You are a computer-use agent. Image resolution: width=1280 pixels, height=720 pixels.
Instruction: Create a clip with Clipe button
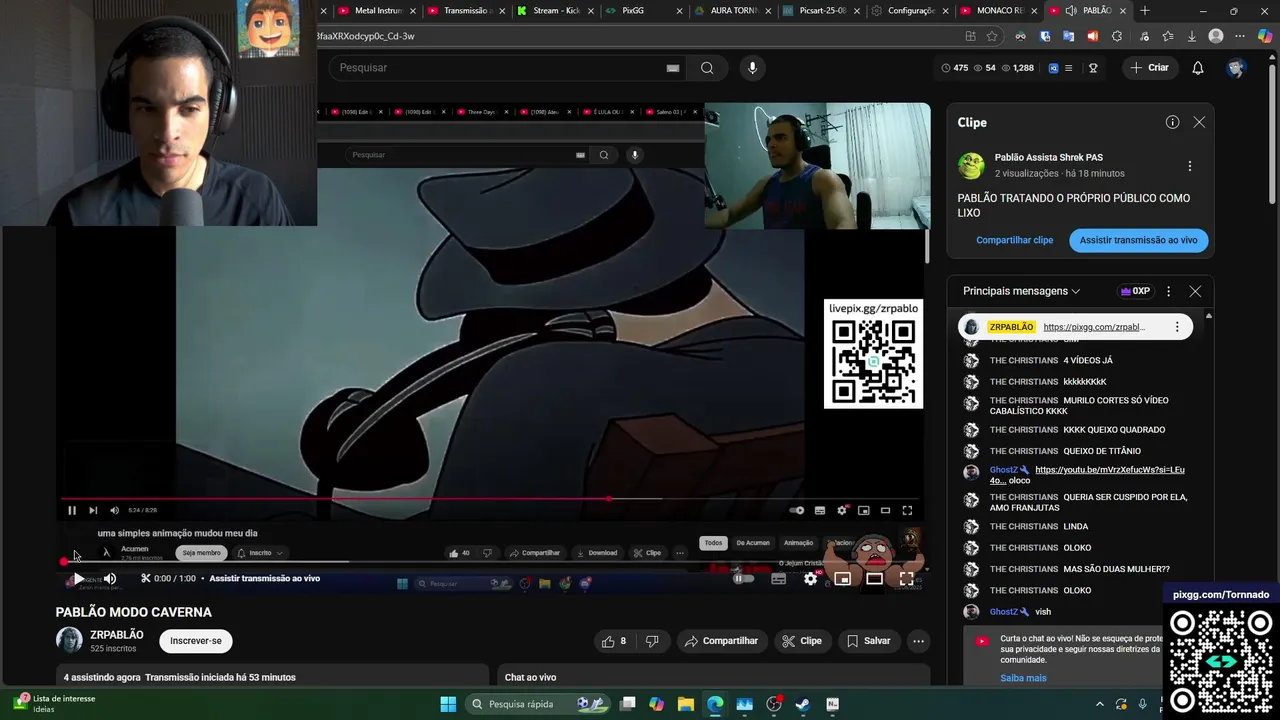pyautogui.click(x=802, y=641)
